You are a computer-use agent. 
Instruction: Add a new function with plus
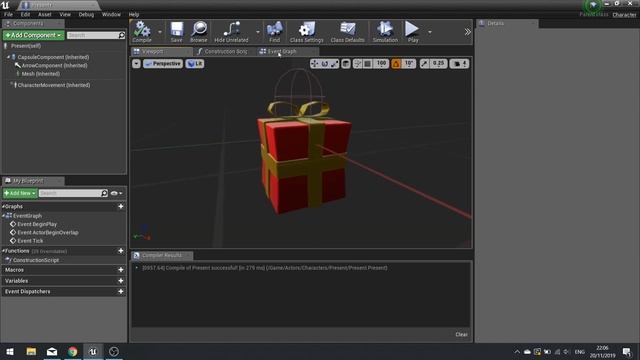[120, 251]
